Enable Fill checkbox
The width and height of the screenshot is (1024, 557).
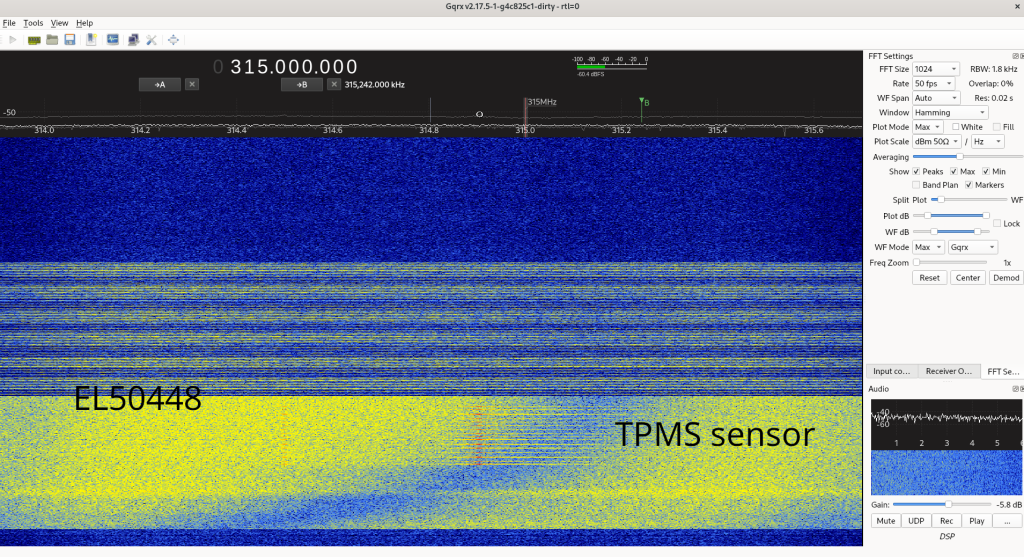coord(997,127)
